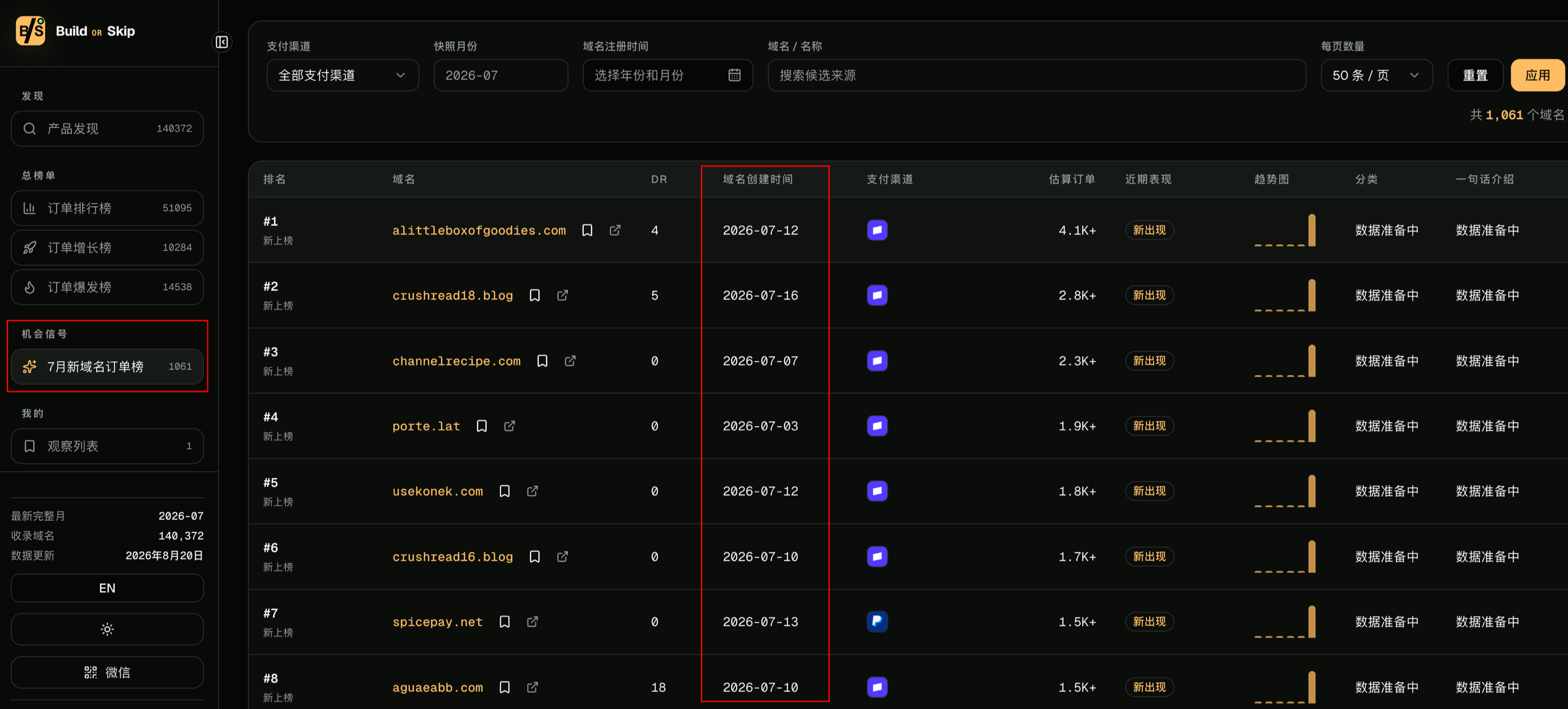This screenshot has height=709, width=1568.
Task: Bookmark usekonek.com to watchlist
Action: pos(504,491)
